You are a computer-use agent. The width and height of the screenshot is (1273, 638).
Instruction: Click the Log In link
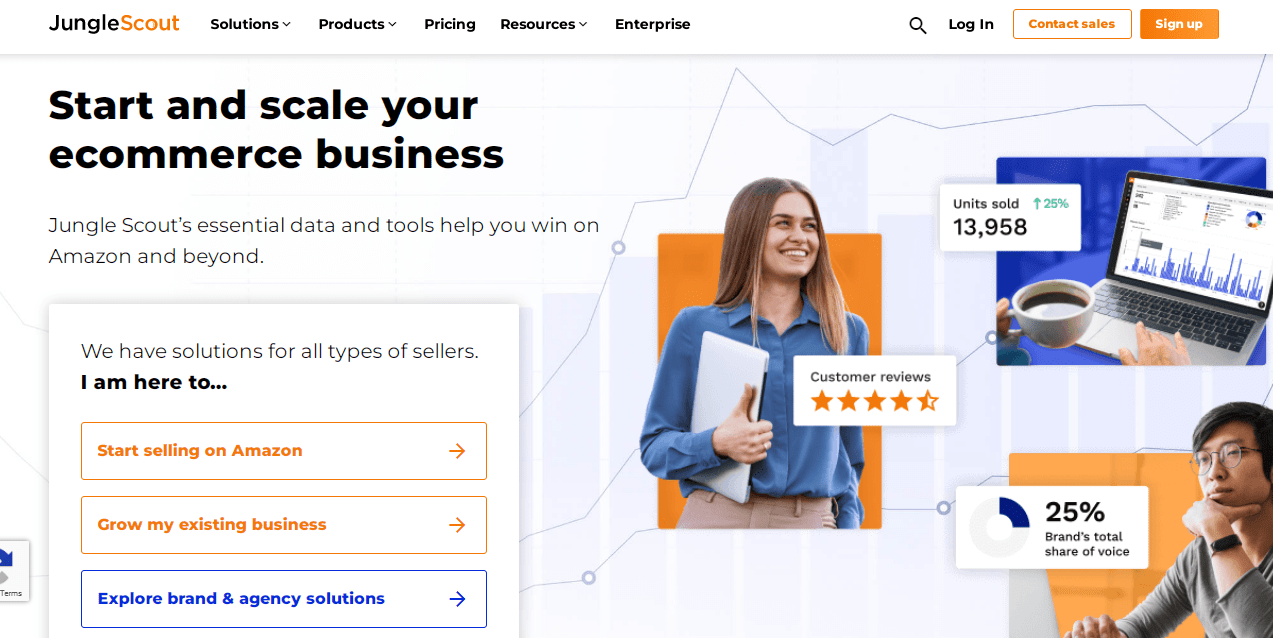(971, 24)
